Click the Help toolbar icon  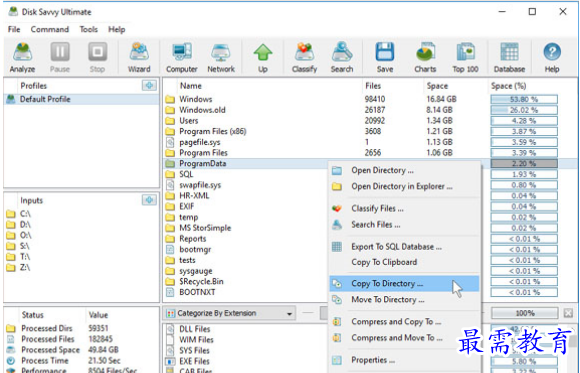[552, 57]
